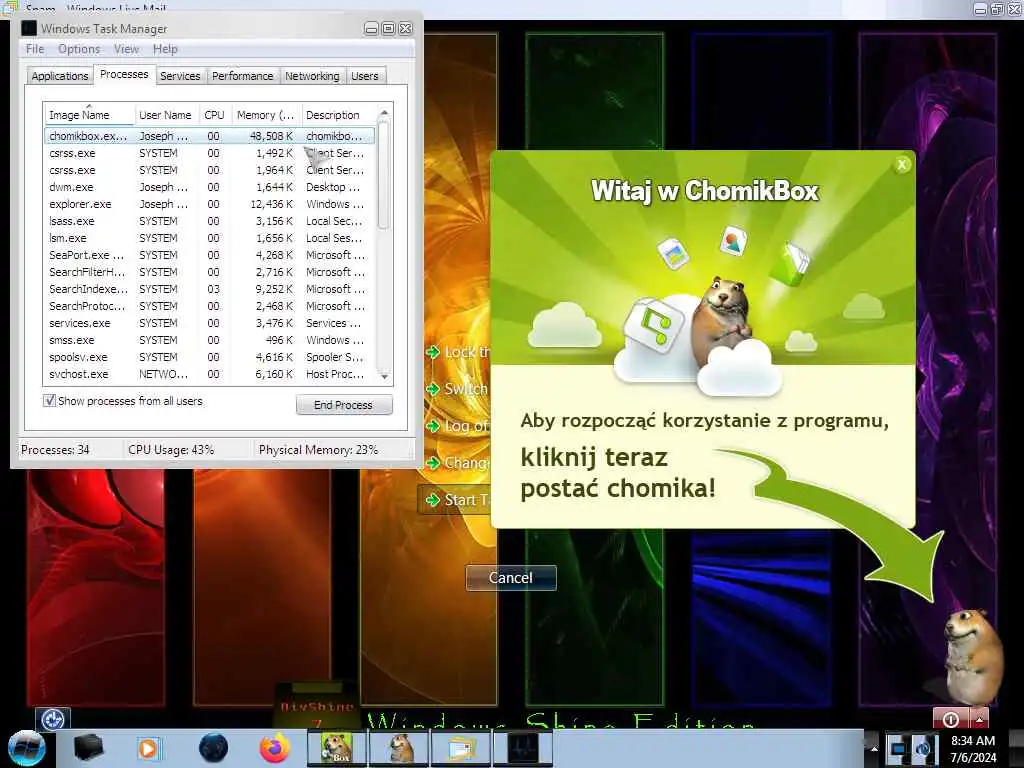Switch to the ChomikBox 'Box' taskbar button
Image resolution: width=1024 pixels, height=768 pixels.
pyautogui.click(x=337, y=748)
